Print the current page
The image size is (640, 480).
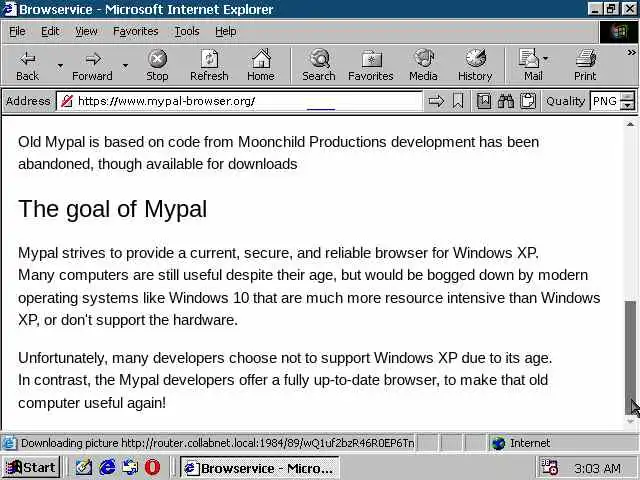click(585, 65)
